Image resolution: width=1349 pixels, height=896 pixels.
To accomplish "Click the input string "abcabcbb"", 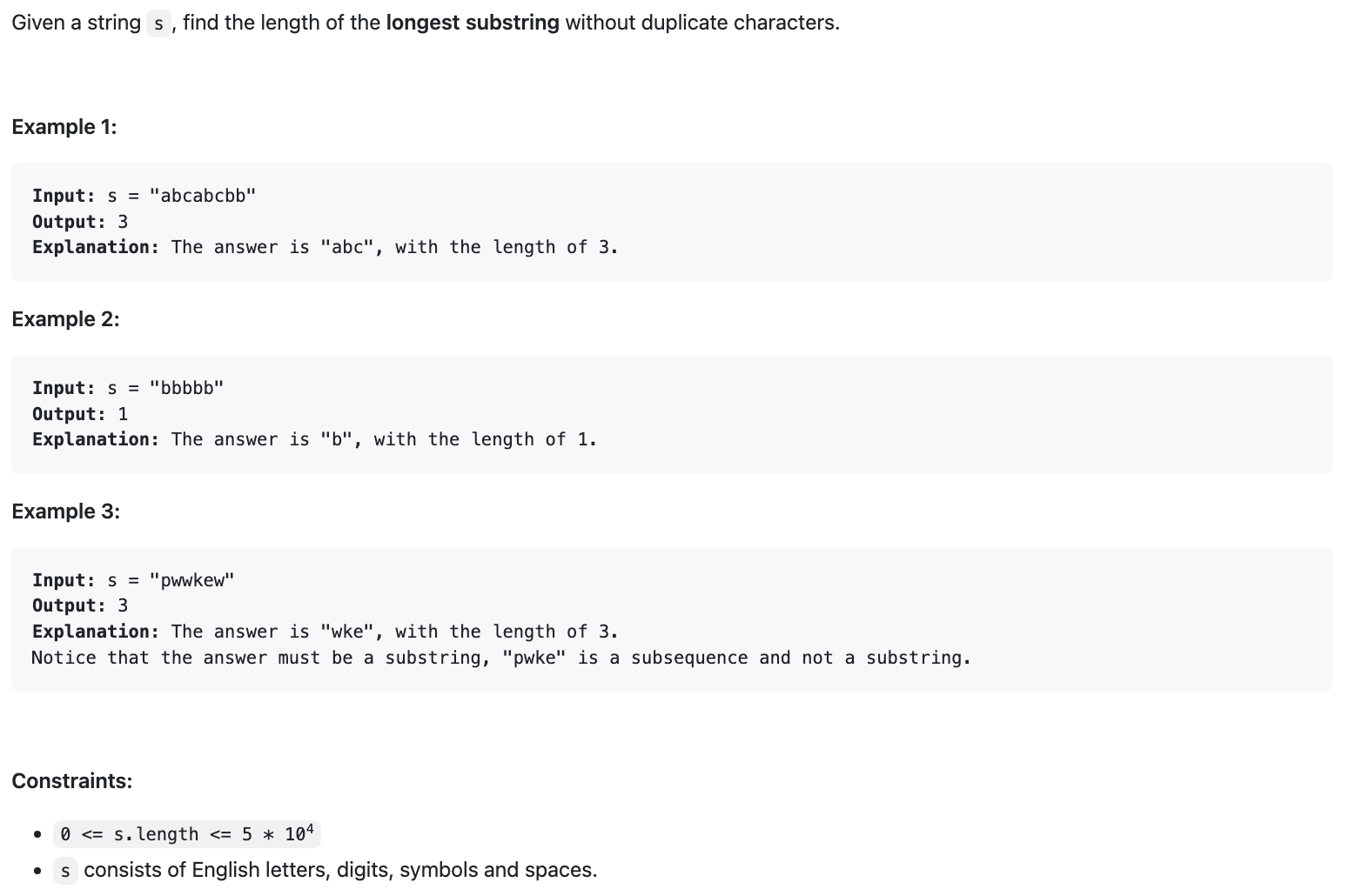I will (x=203, y=196).
